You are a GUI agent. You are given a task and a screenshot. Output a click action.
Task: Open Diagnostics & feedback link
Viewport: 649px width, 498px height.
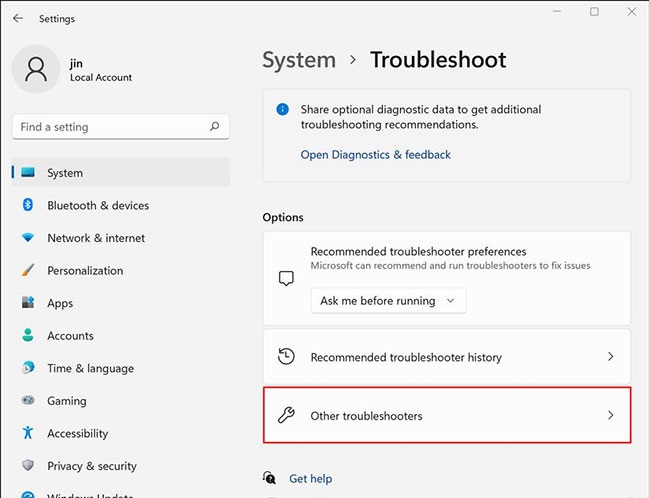point(375,154)
